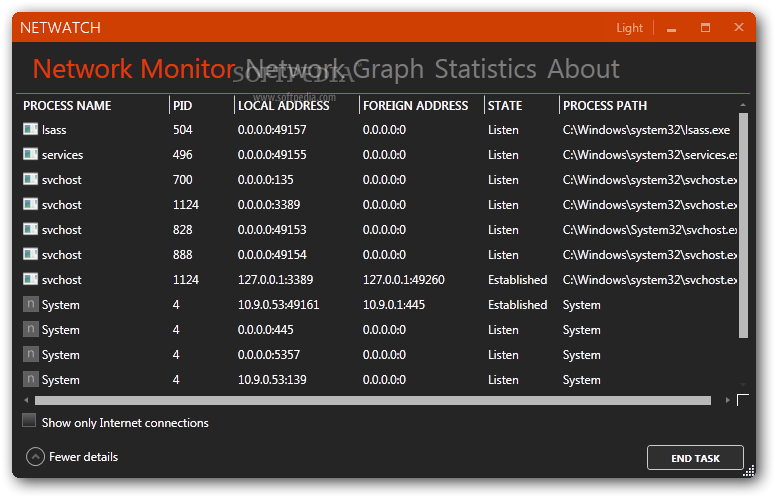This screenshot has height=498, width=776.
Task: Open the About tab
Action: click(x=583, y=68)
